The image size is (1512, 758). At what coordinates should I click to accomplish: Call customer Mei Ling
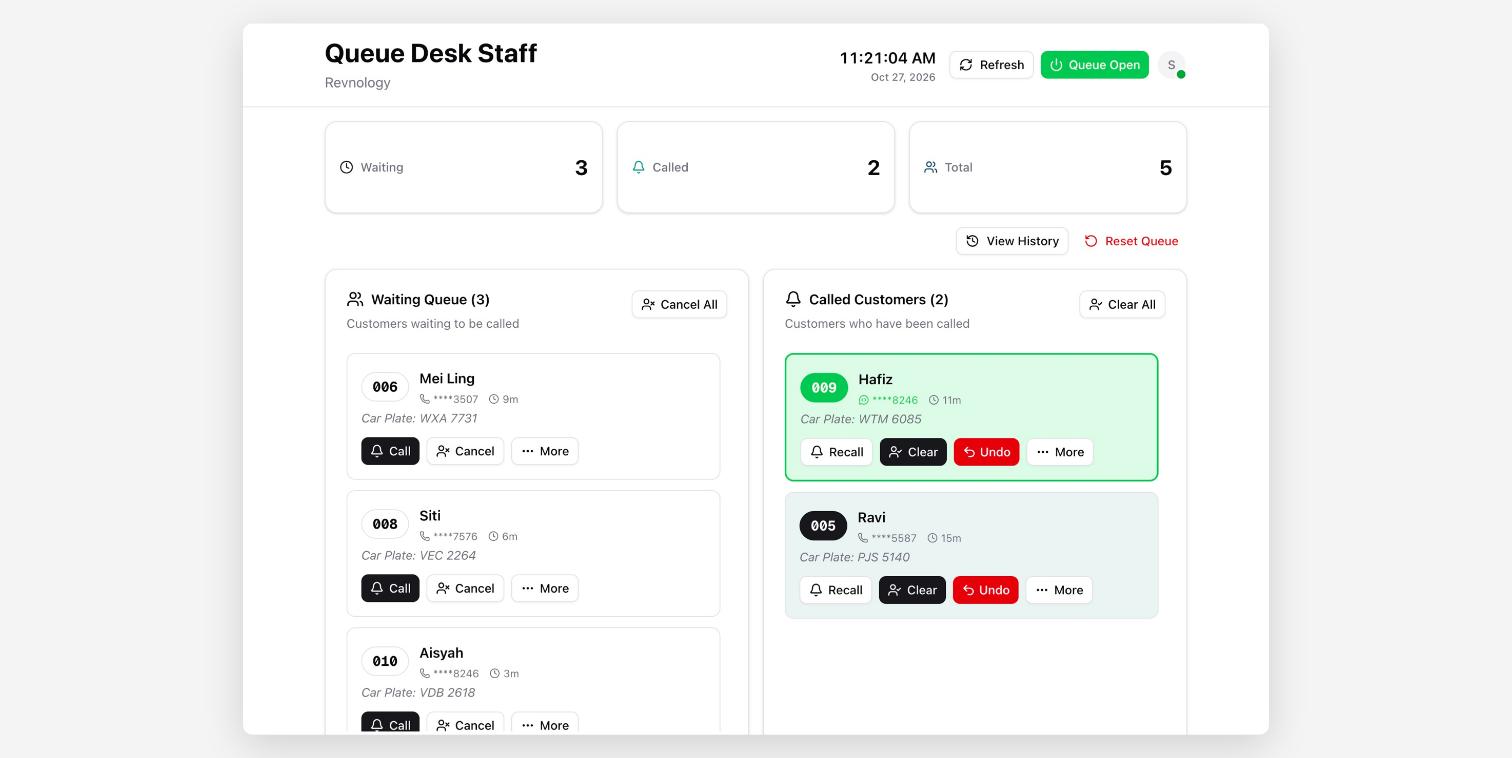pos(390,451)
